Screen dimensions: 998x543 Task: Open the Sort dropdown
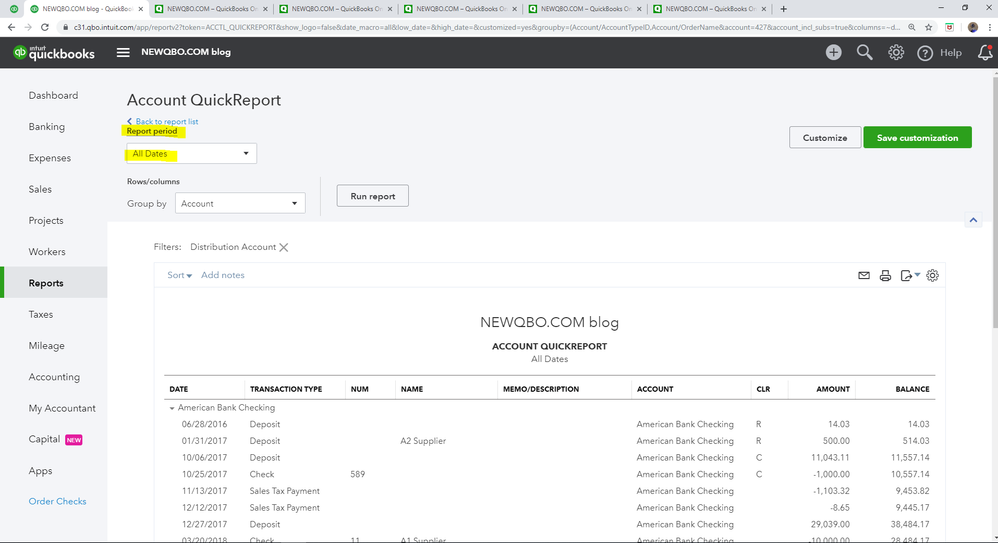[179, 275]
